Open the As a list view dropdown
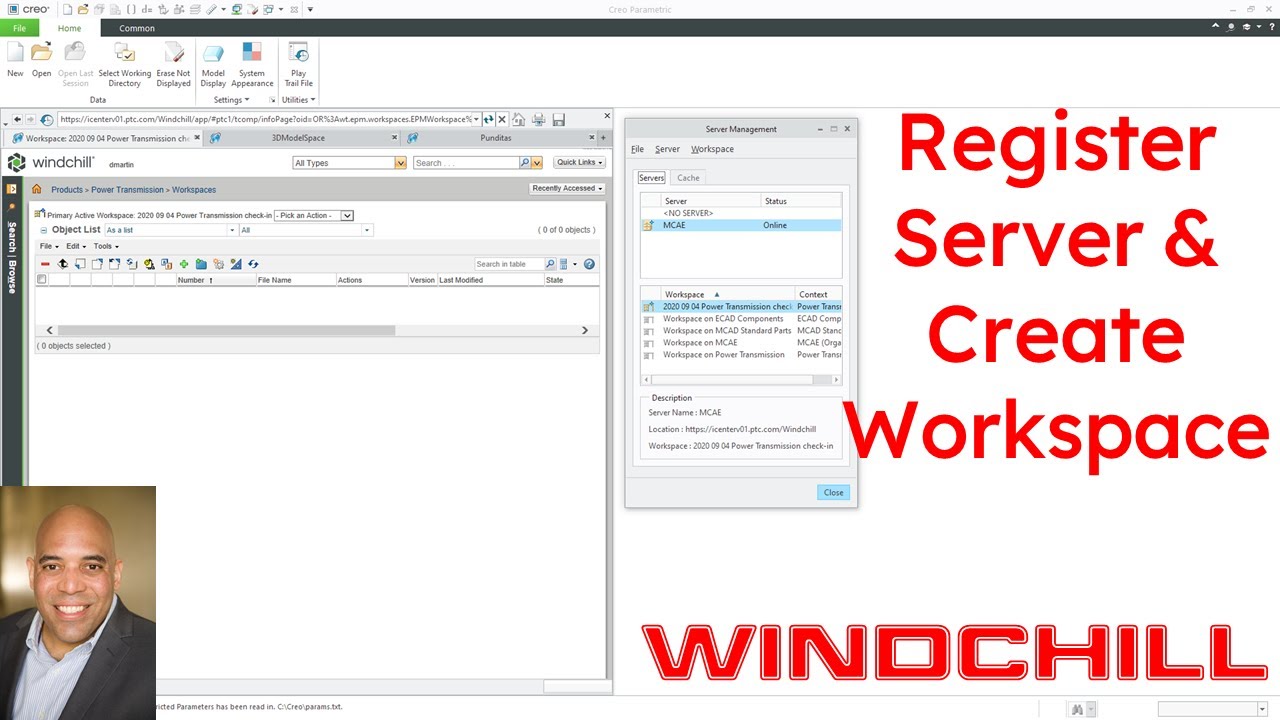Screen dimensions: 1280x720 pyautogui.click(x=170, y=230)
